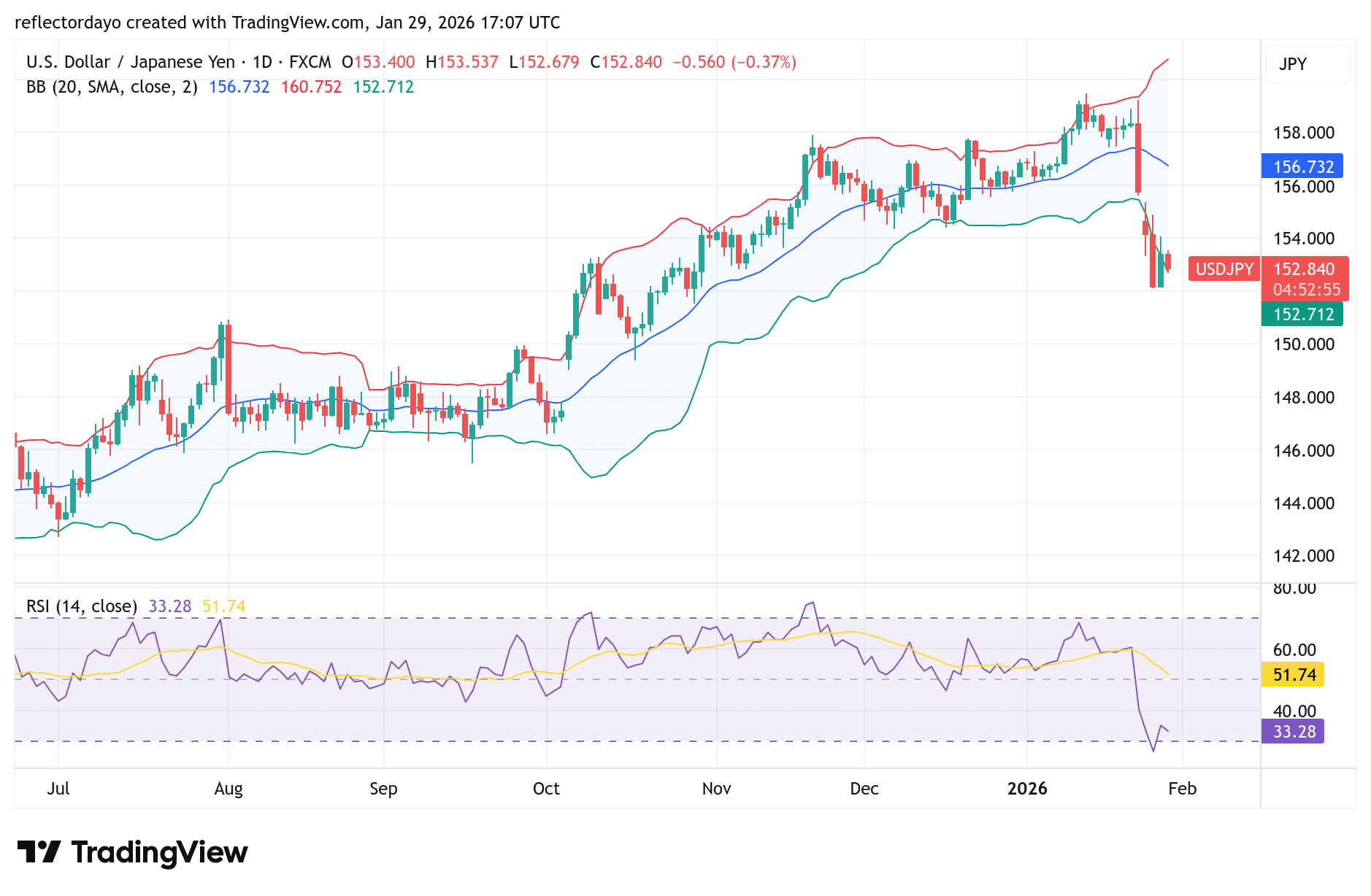Click the countdown timer showing 04:52:55
The image size is (1371, 896).
pos(1305,289)
